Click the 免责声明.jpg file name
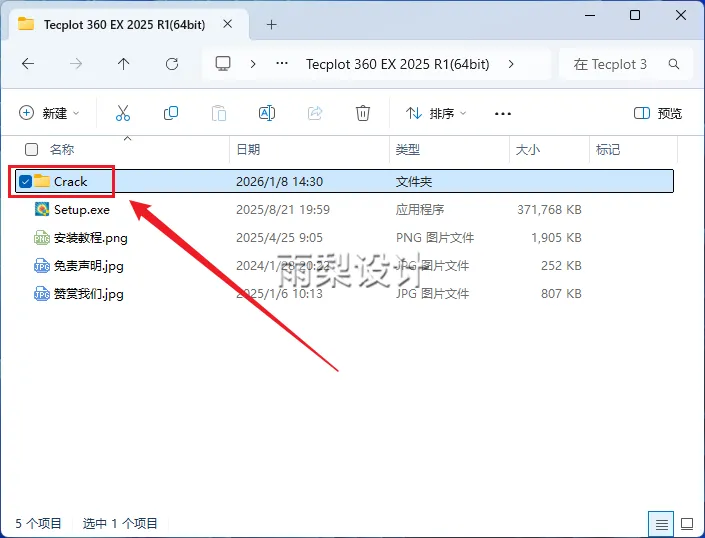The height and width of the screenshot is (538, 705). point(89,266)
